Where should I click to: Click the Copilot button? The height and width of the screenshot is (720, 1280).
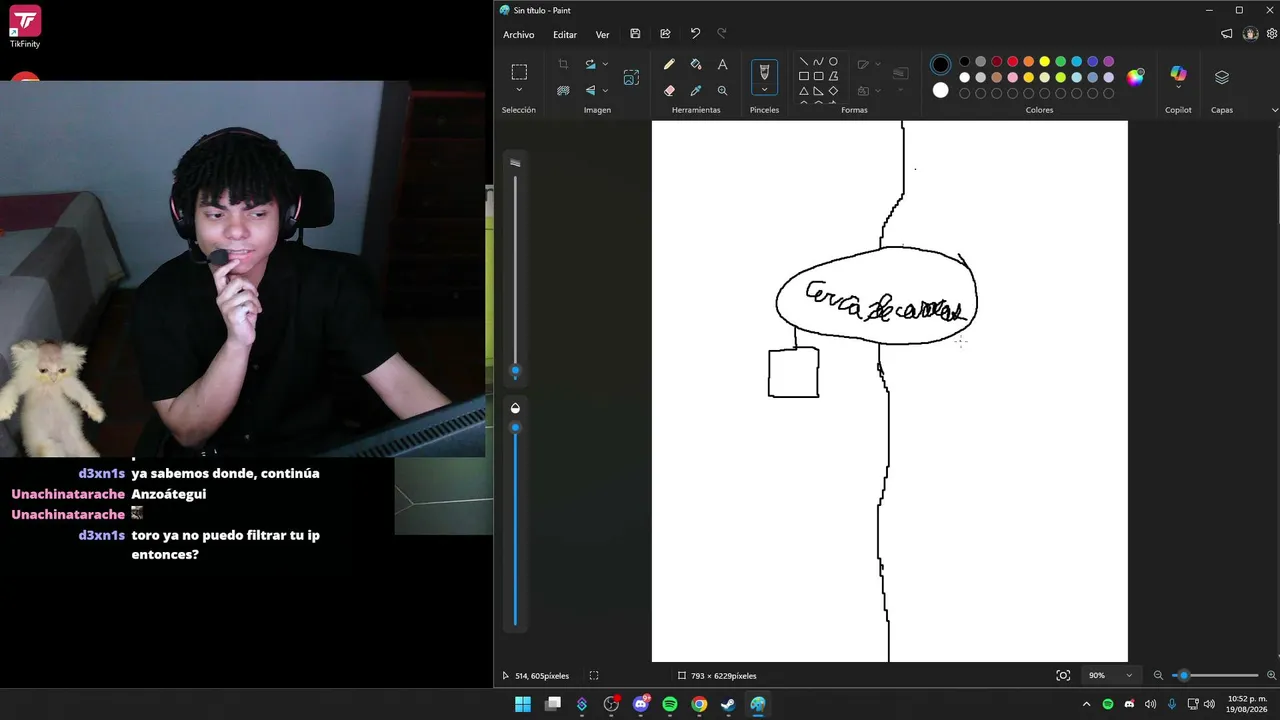[x=1178, y=74]
